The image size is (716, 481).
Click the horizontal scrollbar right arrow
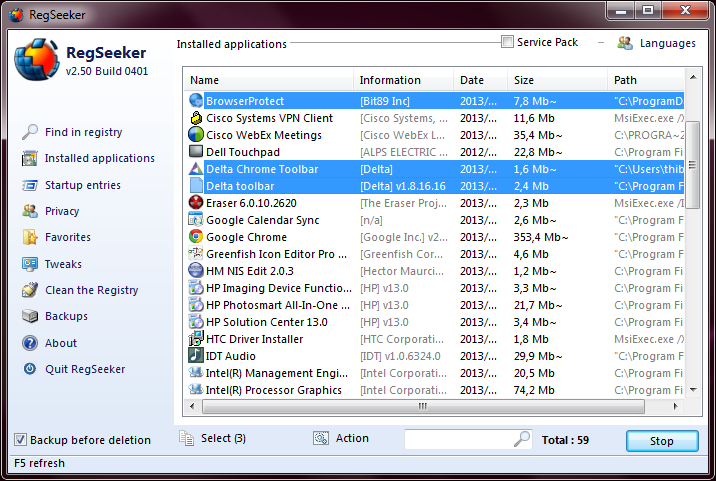coord(675,406)
